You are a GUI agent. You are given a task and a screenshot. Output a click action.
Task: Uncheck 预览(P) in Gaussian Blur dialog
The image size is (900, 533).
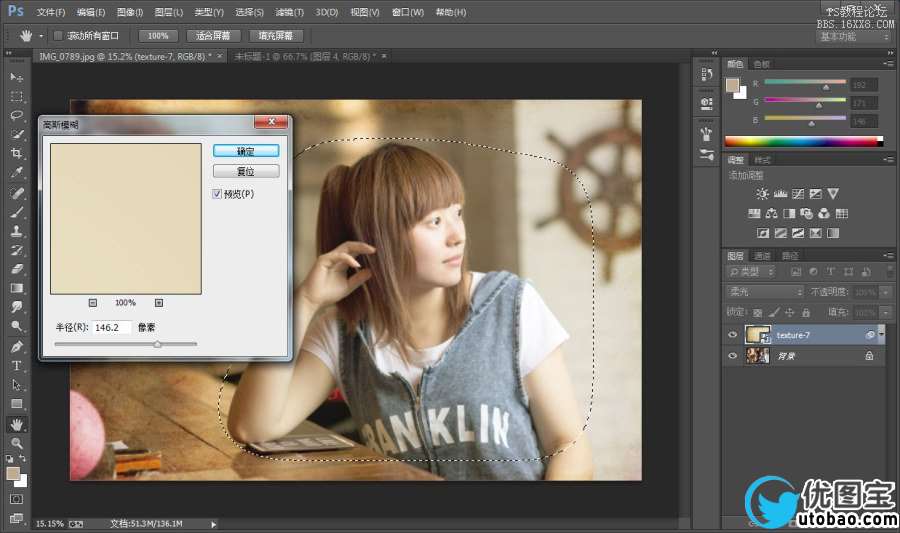217,194
